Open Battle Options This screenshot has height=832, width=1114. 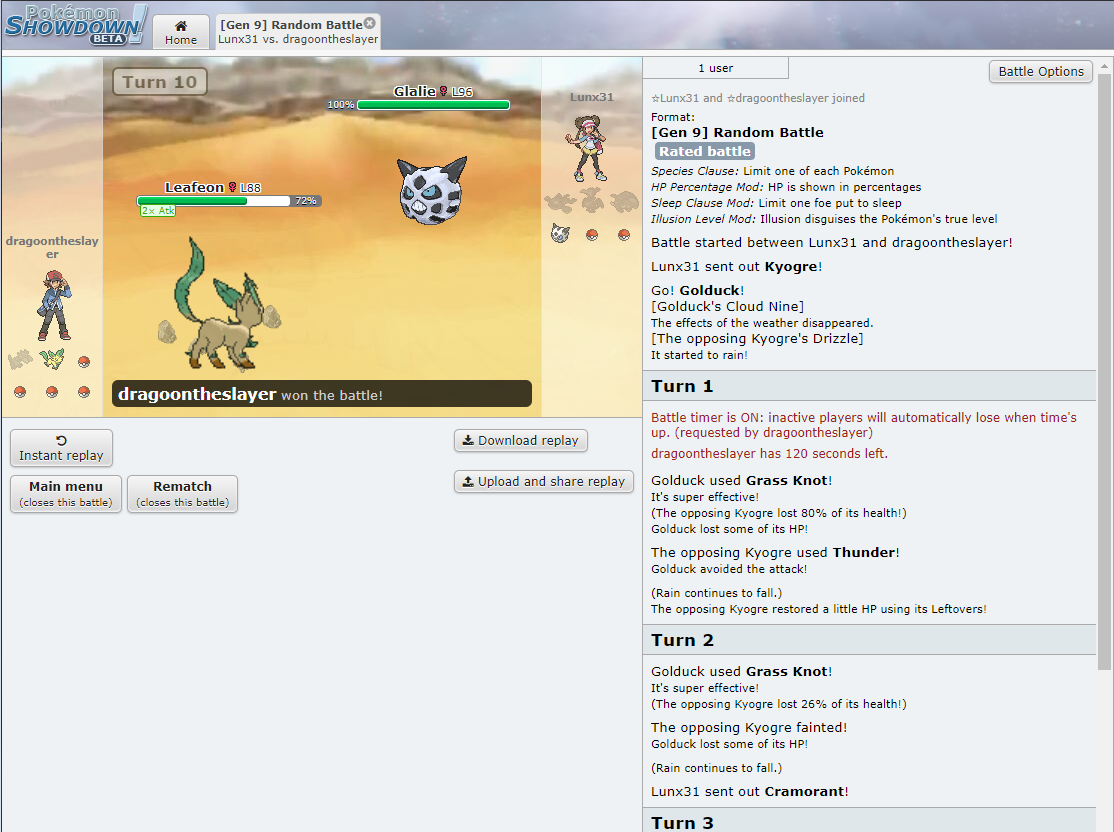point(1041,71)
